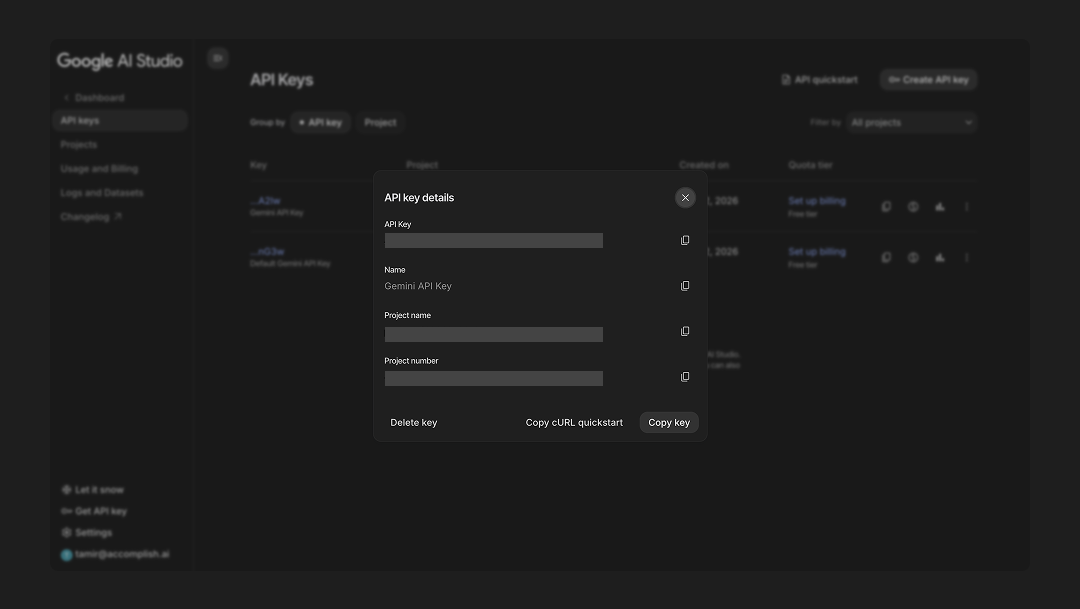
Task: Toggle the sidebar collapse icon
Action: tap(218, 58)
